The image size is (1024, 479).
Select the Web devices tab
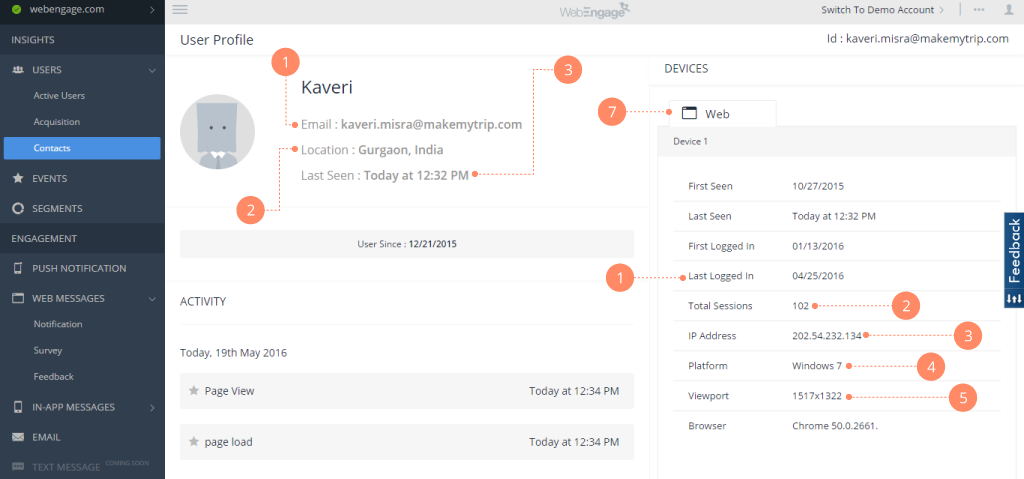point(722,113)
